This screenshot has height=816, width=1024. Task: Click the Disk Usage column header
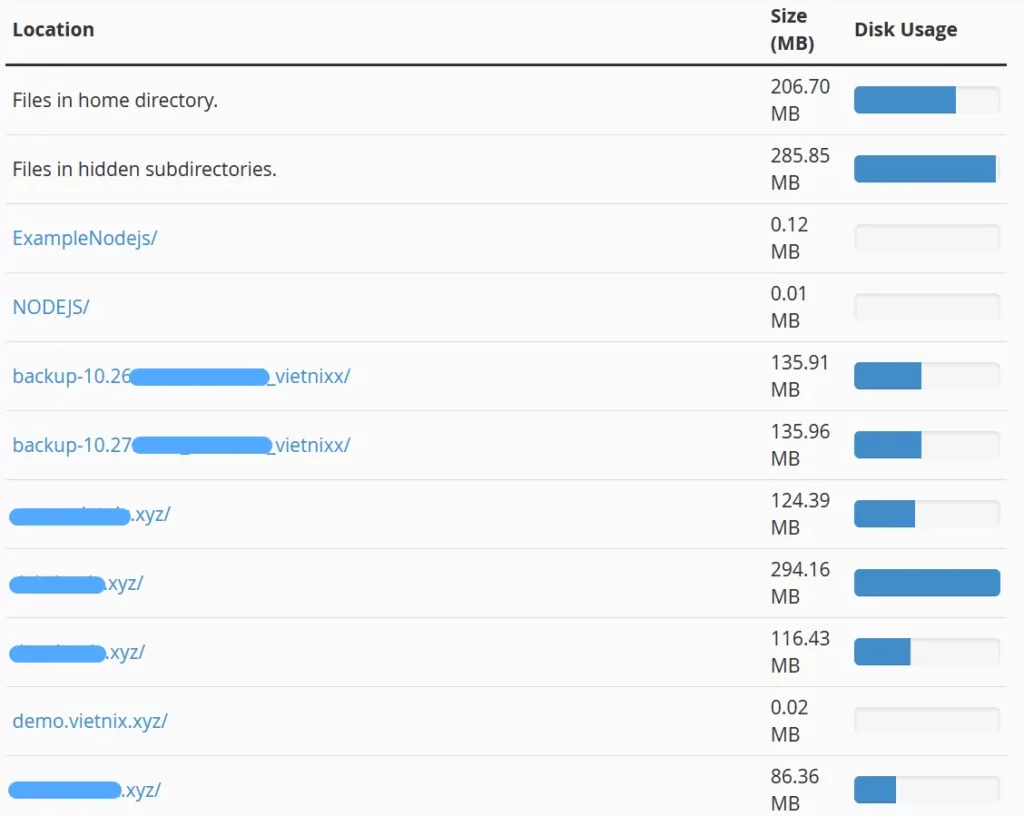pyautogui.click(x=905, y=29)
